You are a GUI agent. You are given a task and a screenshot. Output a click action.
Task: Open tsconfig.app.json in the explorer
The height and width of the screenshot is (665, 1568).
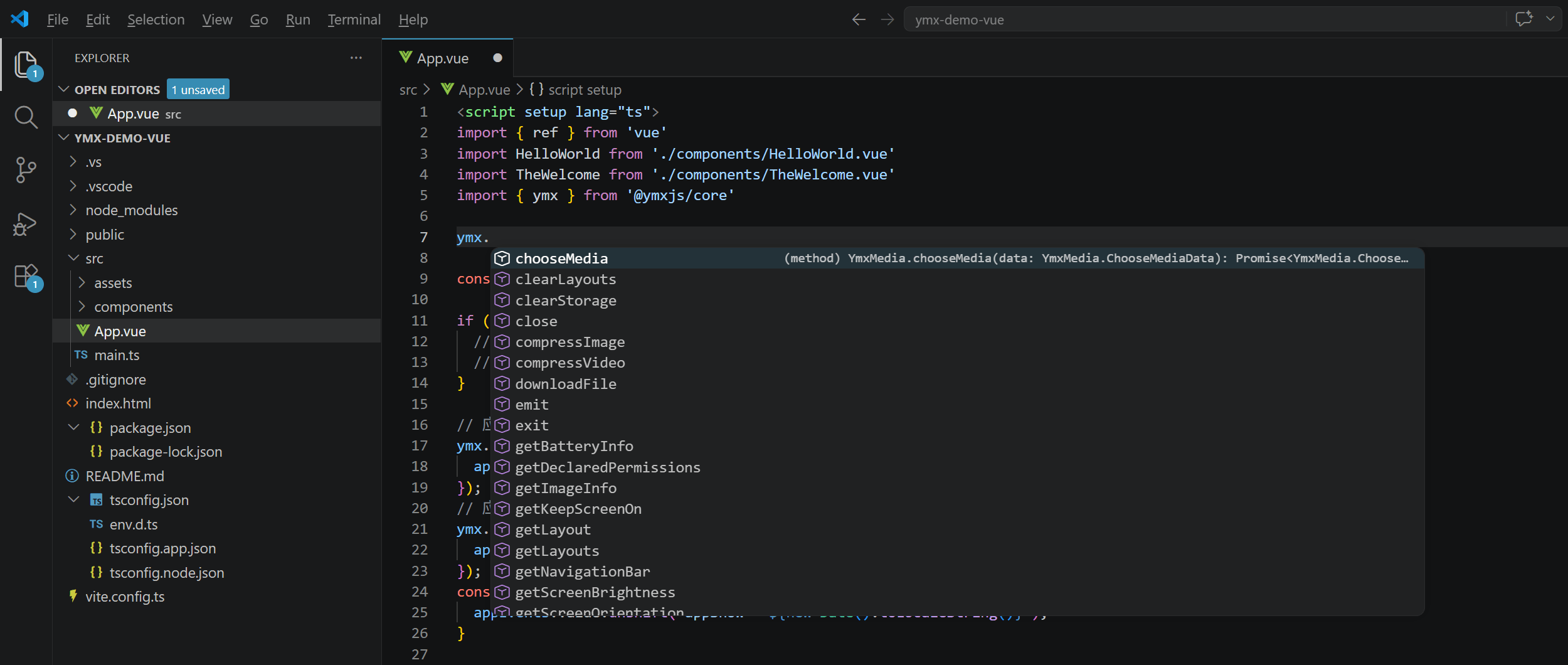point(217,548)
